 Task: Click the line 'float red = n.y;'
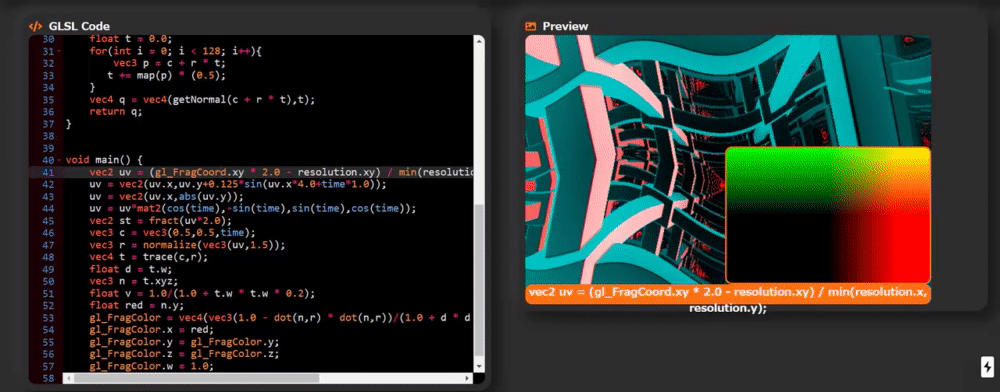(137, 305)
